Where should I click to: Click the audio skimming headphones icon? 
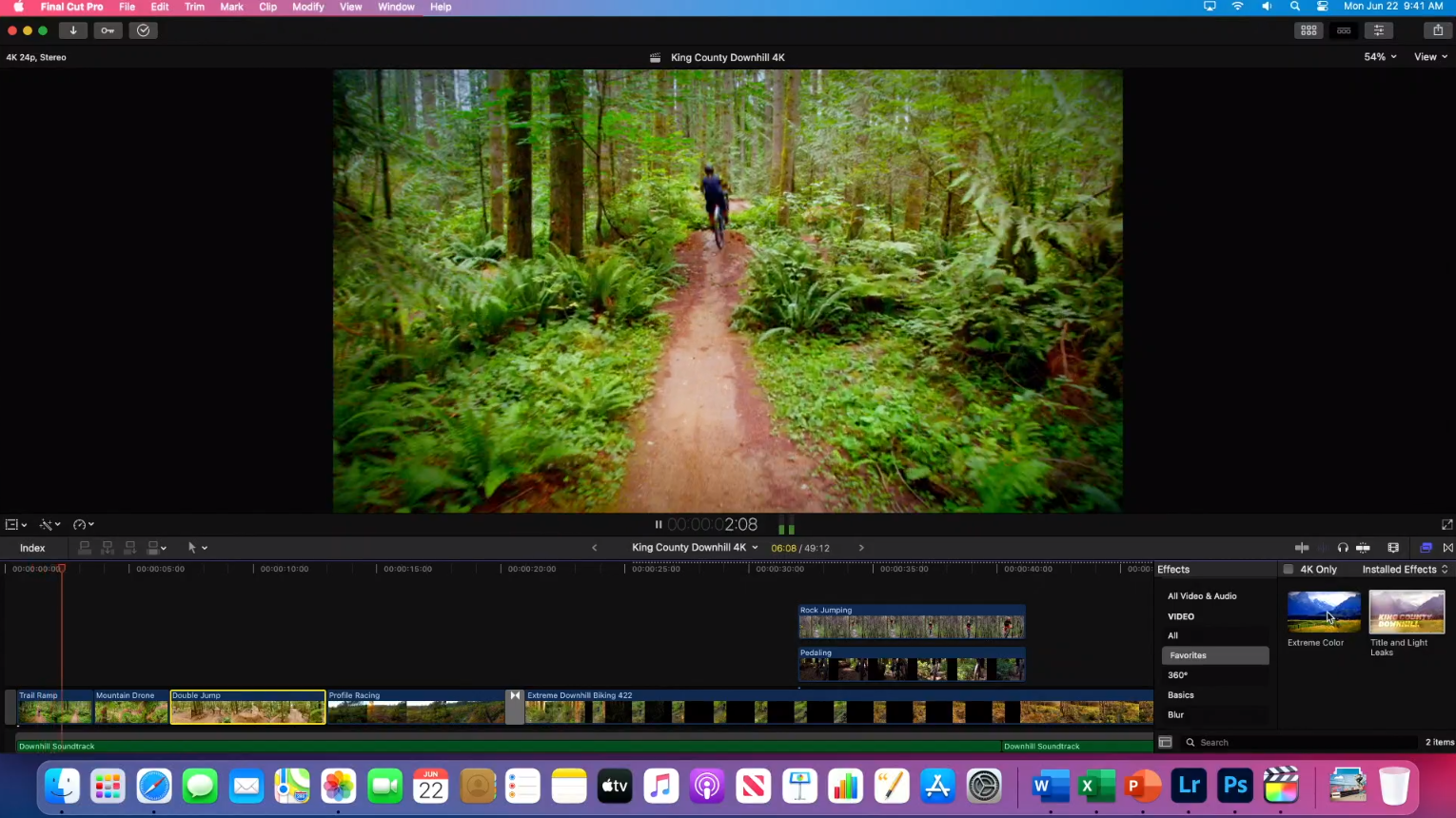[x=1343, y=548]
